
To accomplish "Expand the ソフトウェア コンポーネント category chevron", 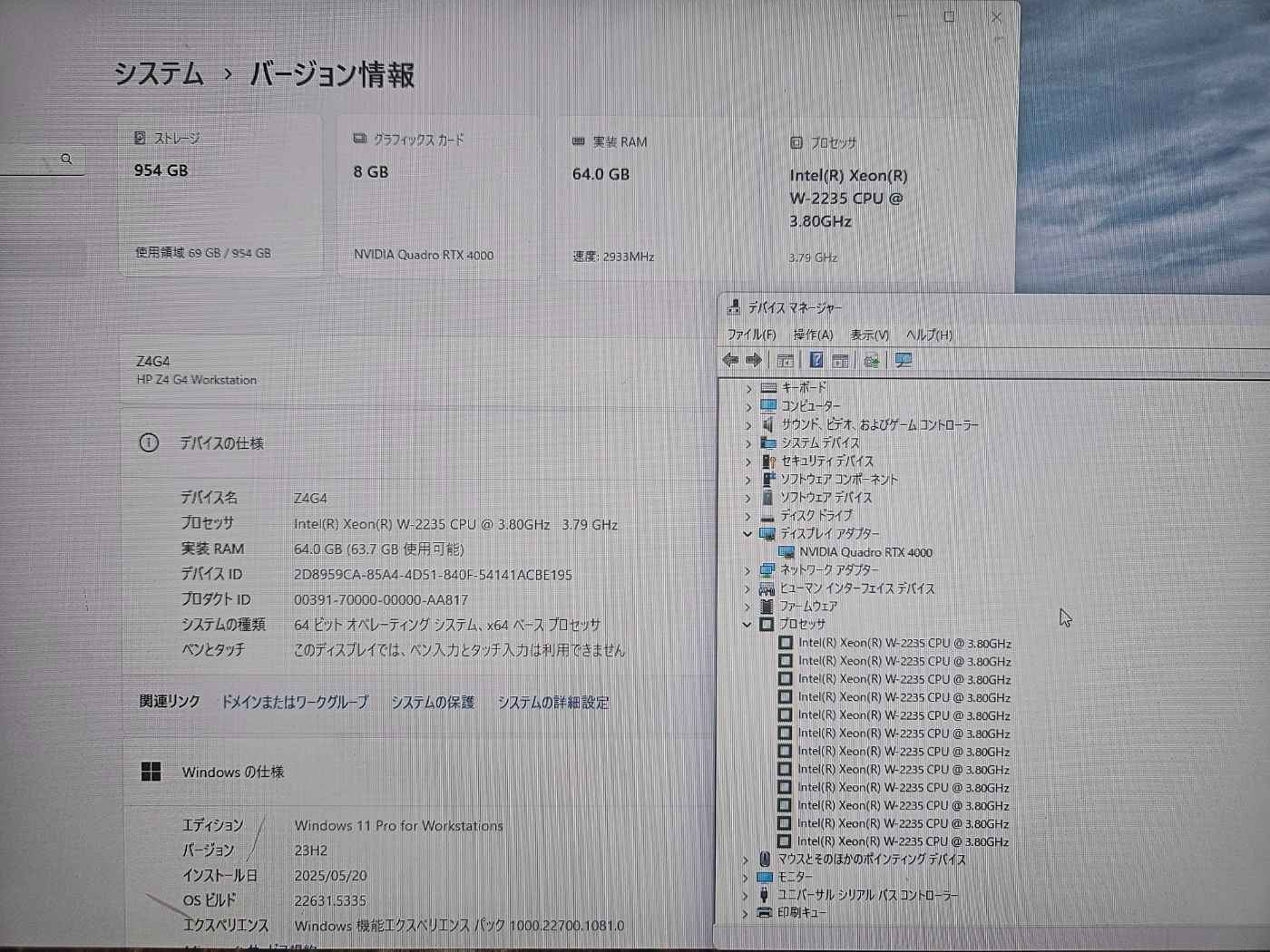I will pos(748,479).
